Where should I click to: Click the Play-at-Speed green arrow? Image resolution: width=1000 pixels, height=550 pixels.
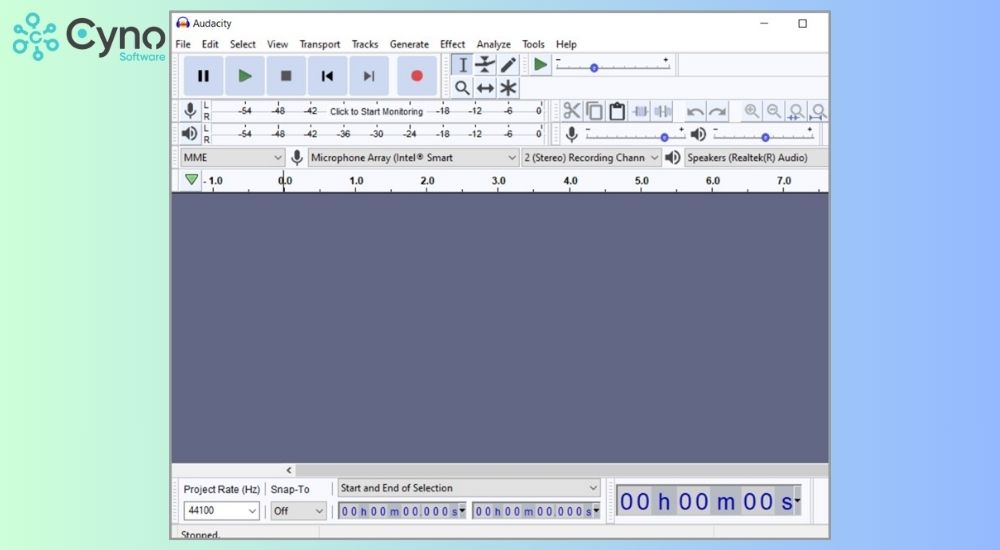tap(540, 64)
